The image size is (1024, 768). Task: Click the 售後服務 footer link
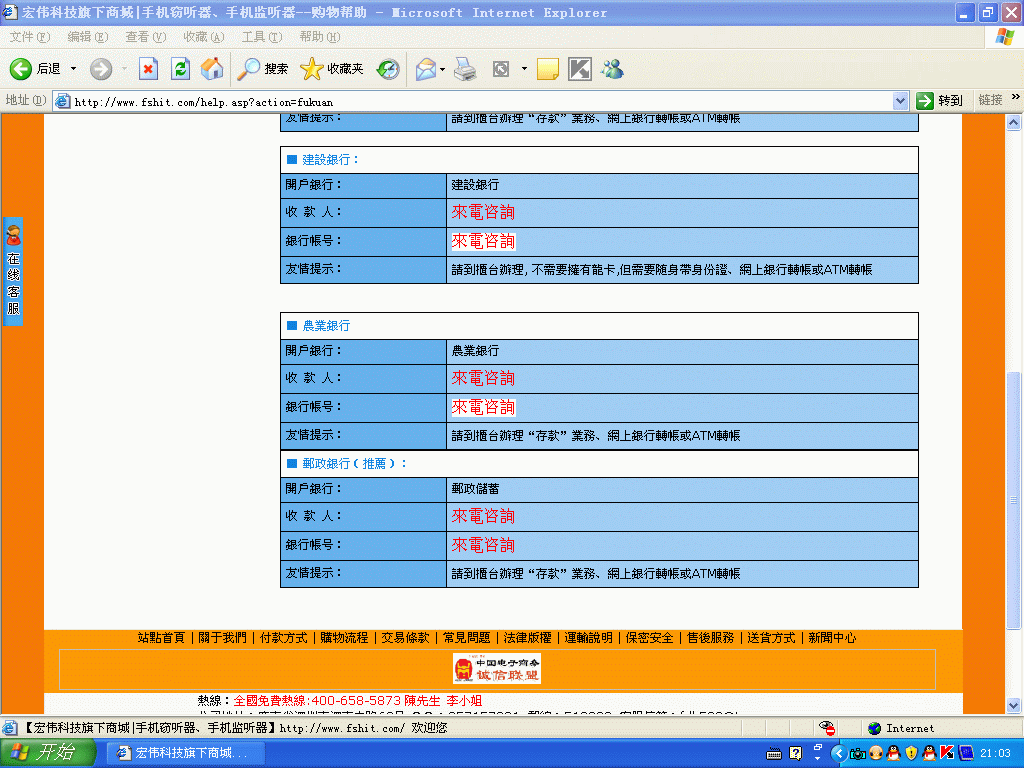pos(709,638)
